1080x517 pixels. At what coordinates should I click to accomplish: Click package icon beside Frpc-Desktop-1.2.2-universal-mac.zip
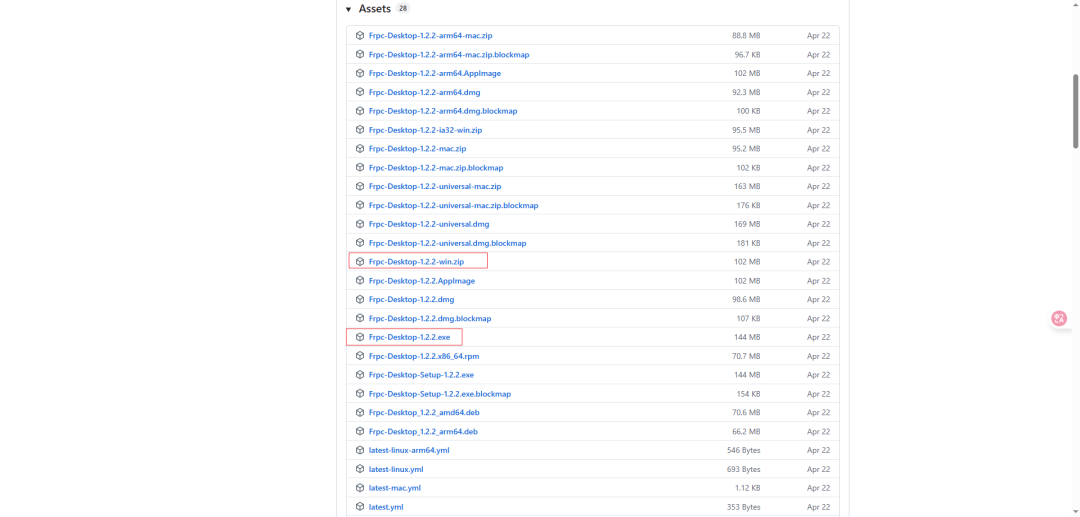(360, 187)
